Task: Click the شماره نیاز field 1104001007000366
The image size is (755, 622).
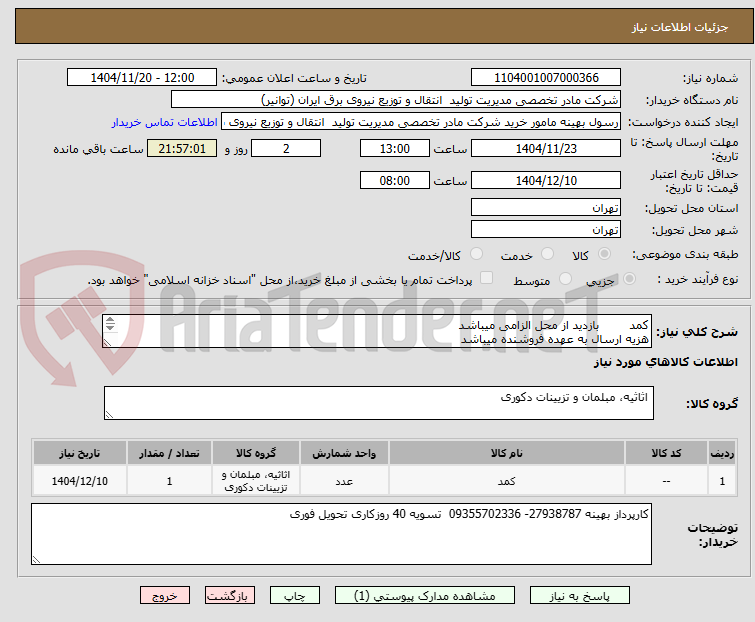Action: pyautogui.click(x=546, y=78)
